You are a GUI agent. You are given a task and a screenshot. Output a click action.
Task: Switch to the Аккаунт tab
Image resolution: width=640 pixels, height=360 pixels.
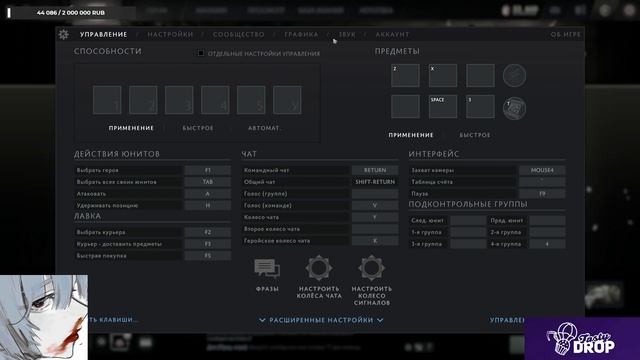[392, 35]
